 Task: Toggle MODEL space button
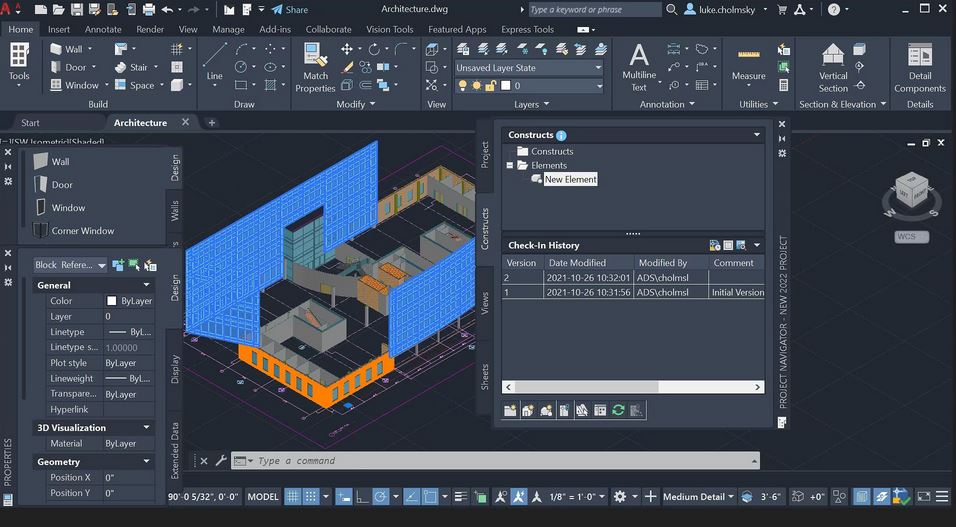pos(263,497)
